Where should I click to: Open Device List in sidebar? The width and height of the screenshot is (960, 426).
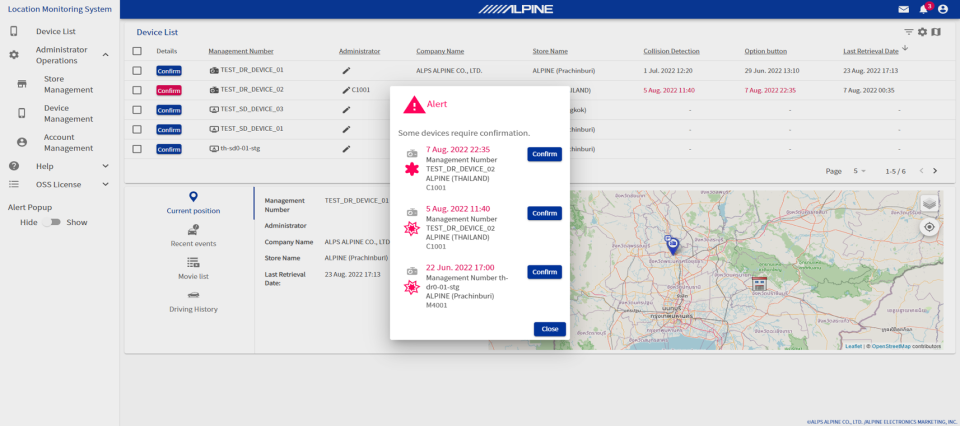[x=56, y=31]
